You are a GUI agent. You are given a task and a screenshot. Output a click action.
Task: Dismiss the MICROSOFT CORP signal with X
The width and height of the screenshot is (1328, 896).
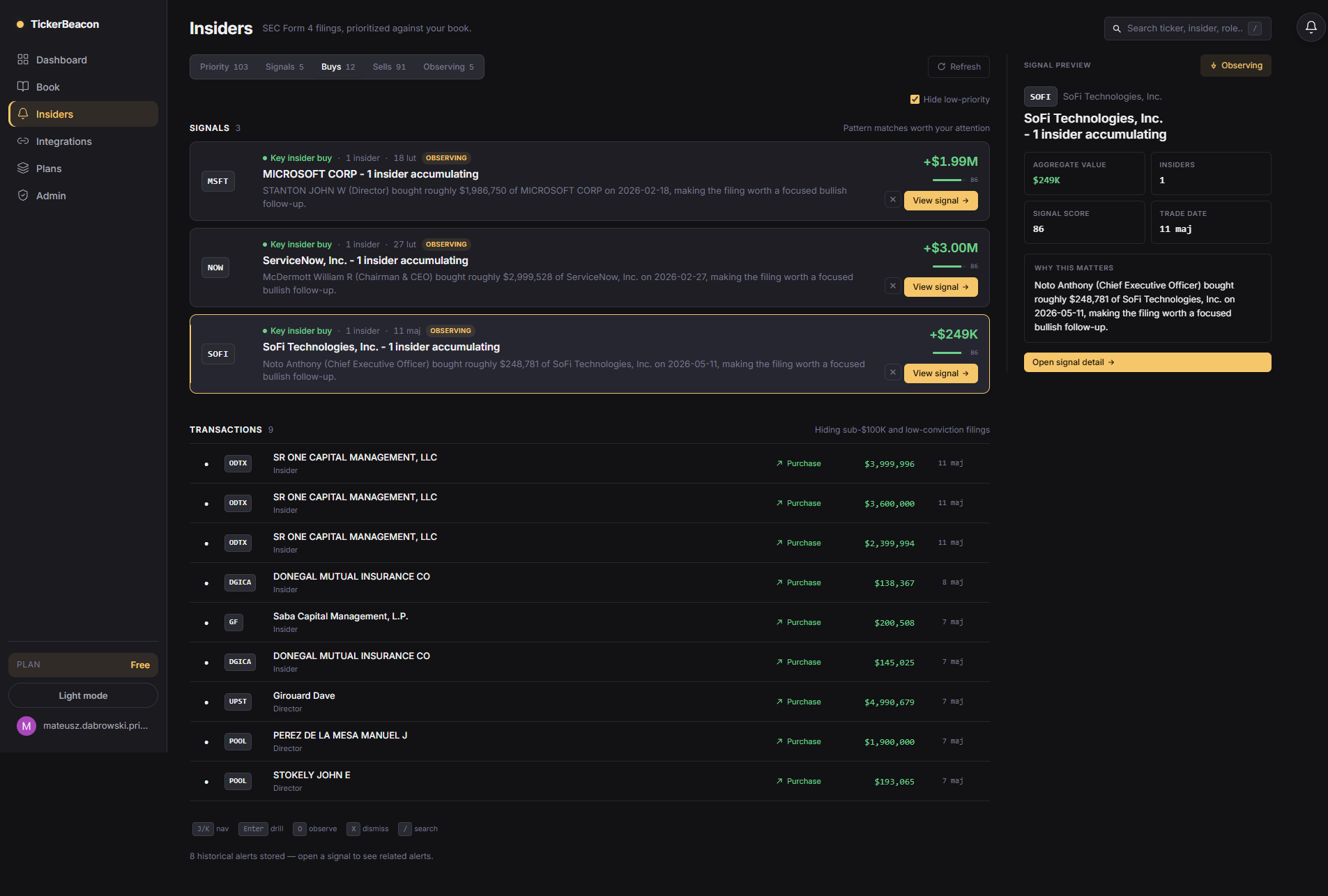coord(893,200)
